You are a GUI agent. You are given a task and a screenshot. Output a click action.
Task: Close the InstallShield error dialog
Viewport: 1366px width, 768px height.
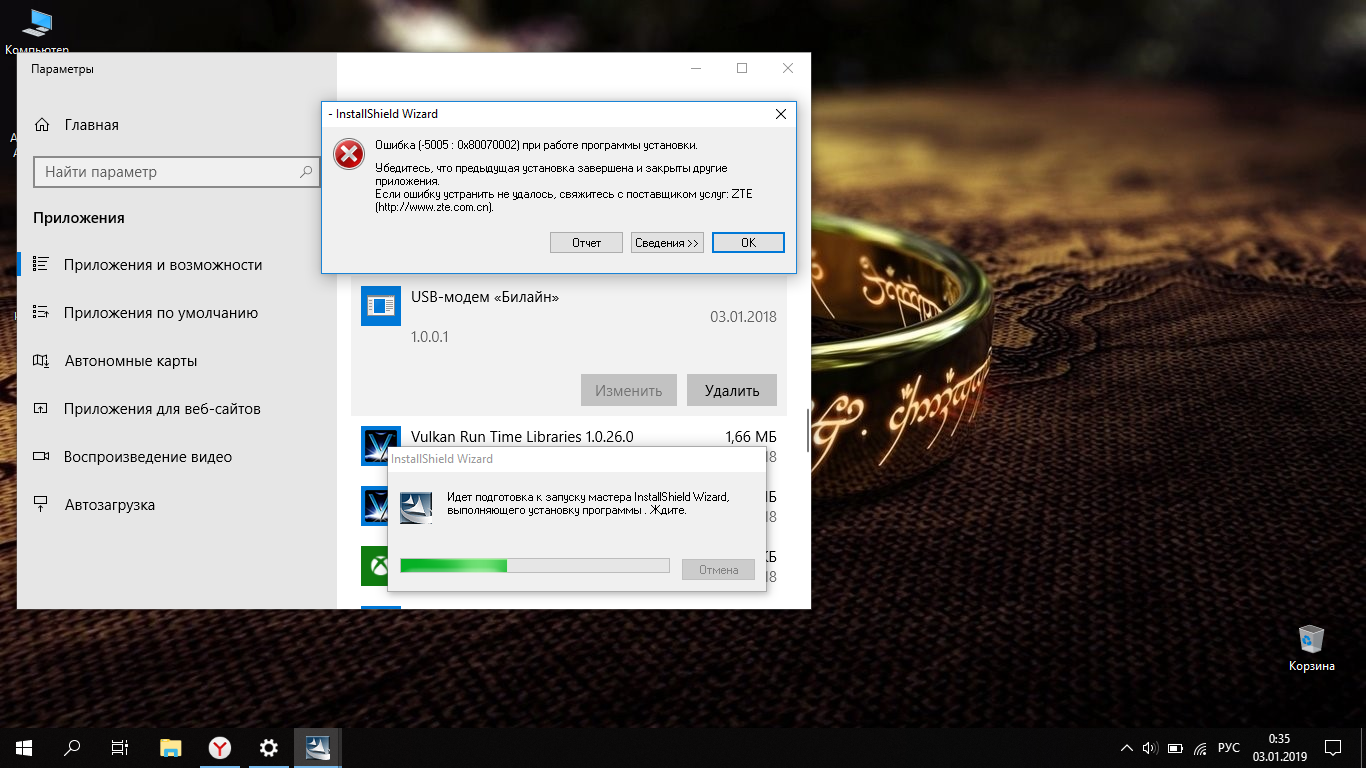(781, 114)
